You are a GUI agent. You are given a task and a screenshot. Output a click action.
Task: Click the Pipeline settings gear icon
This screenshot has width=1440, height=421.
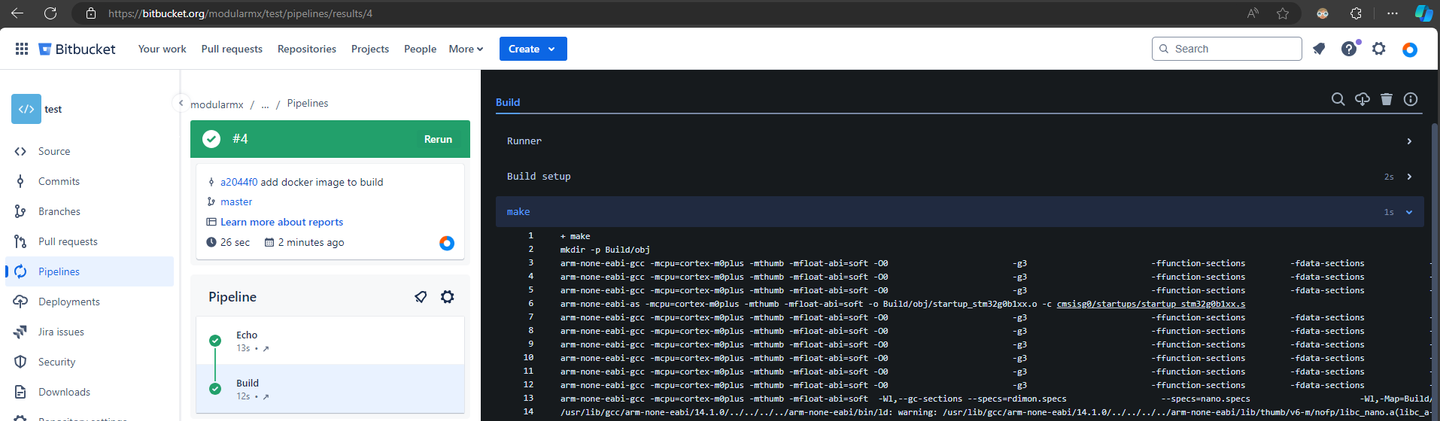(447, 297)
